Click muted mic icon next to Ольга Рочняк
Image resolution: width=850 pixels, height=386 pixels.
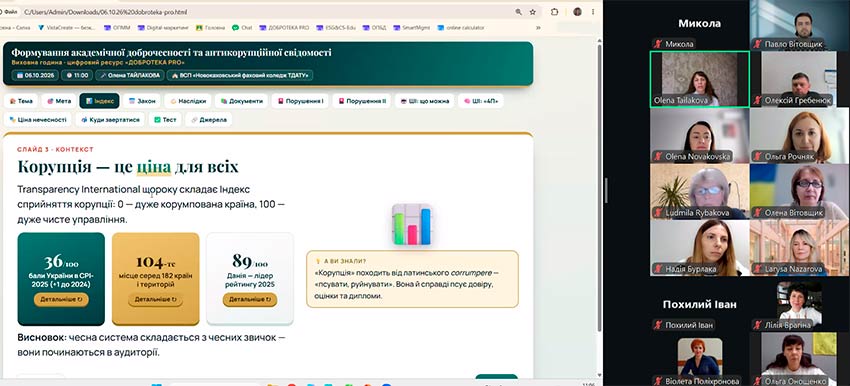click(x=758, y=157)
